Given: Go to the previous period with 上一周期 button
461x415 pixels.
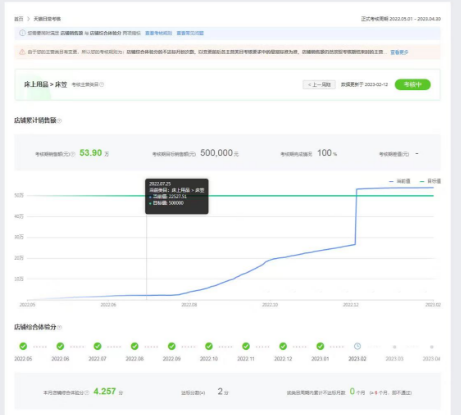Looking at the screenshot, I should [319, 85].
